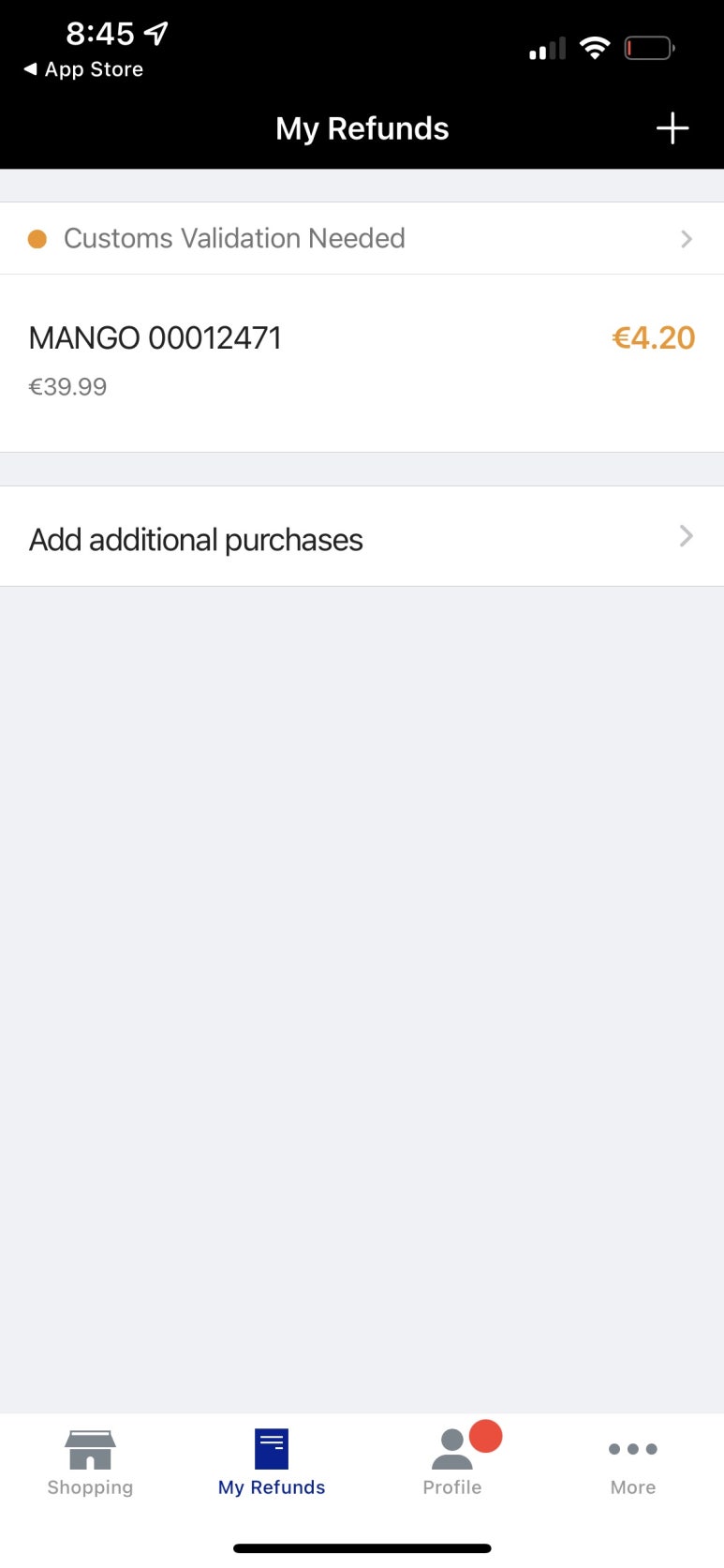Switch to the More tab label
This screenshot has width=724, height=1568.
coord(633,1487)
